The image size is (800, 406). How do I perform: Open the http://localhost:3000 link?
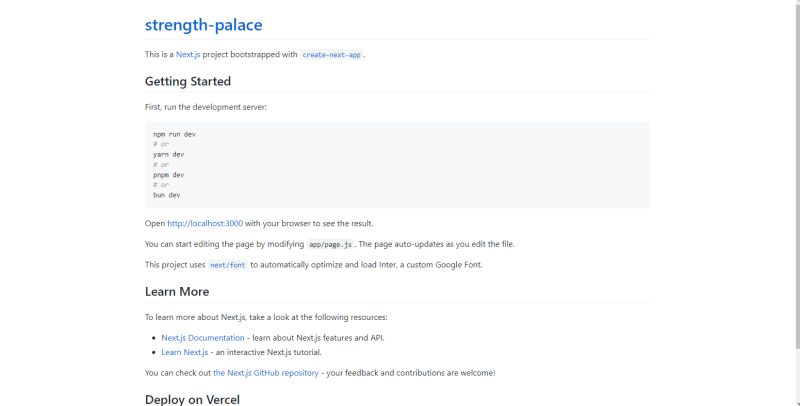pyautogui.click(x=205, y=223)
